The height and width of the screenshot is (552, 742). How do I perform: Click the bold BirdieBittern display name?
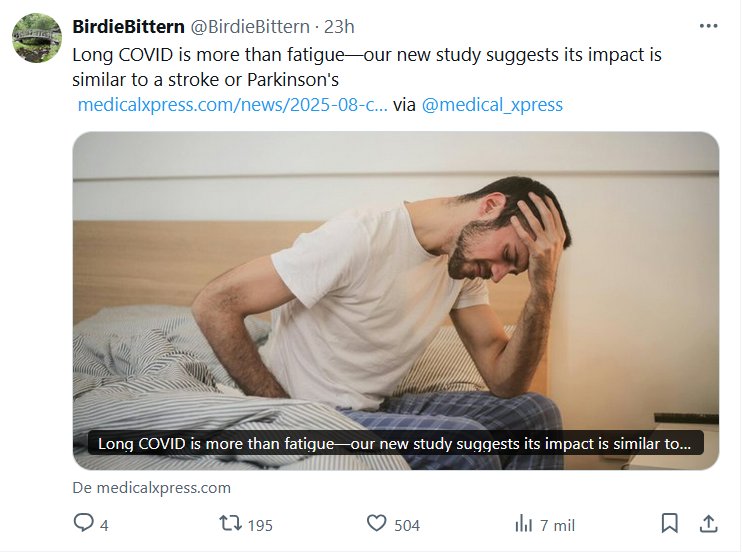click(128, 27)
